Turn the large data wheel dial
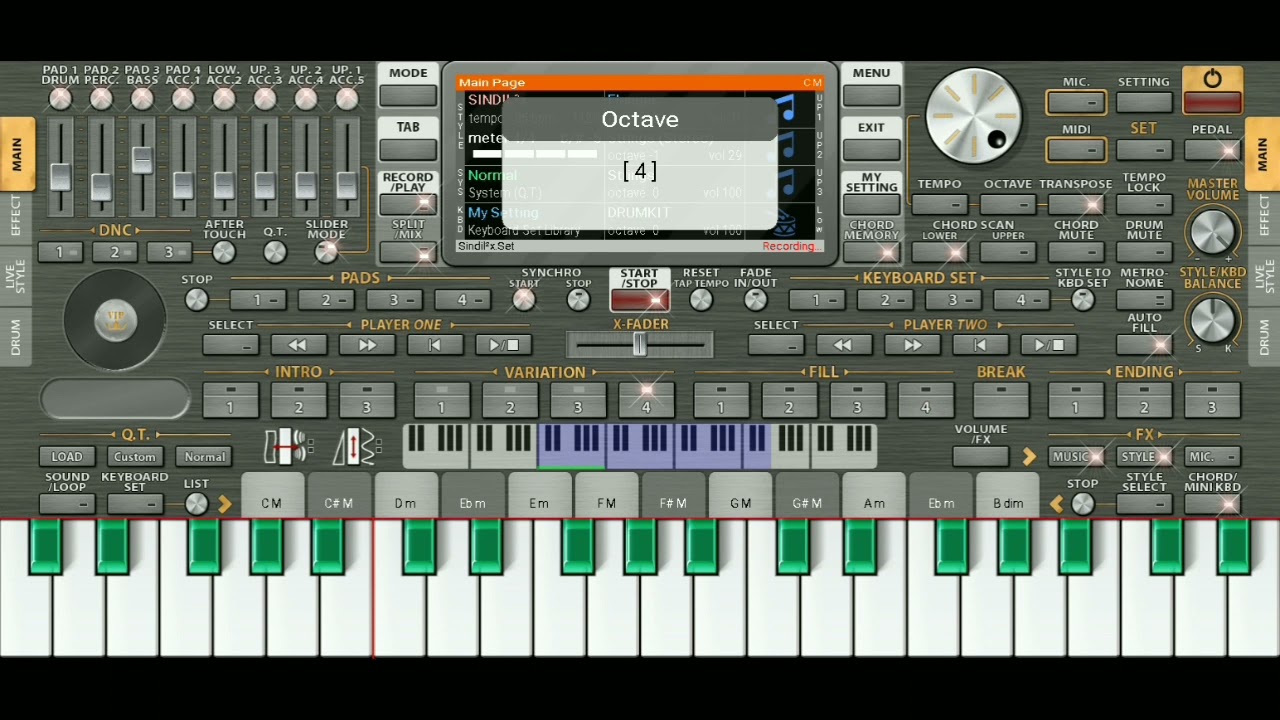Image resolution: width=1280 pixels, height=720 pixels. 973,116
